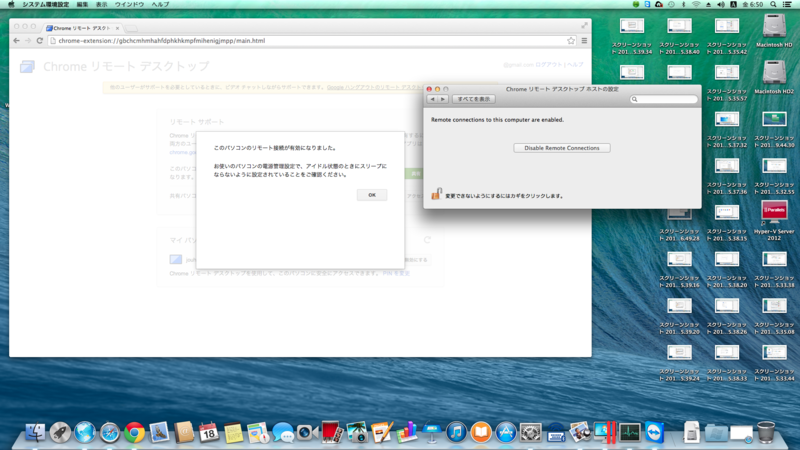Click Disable Remote Connections button

pos(562,148)
